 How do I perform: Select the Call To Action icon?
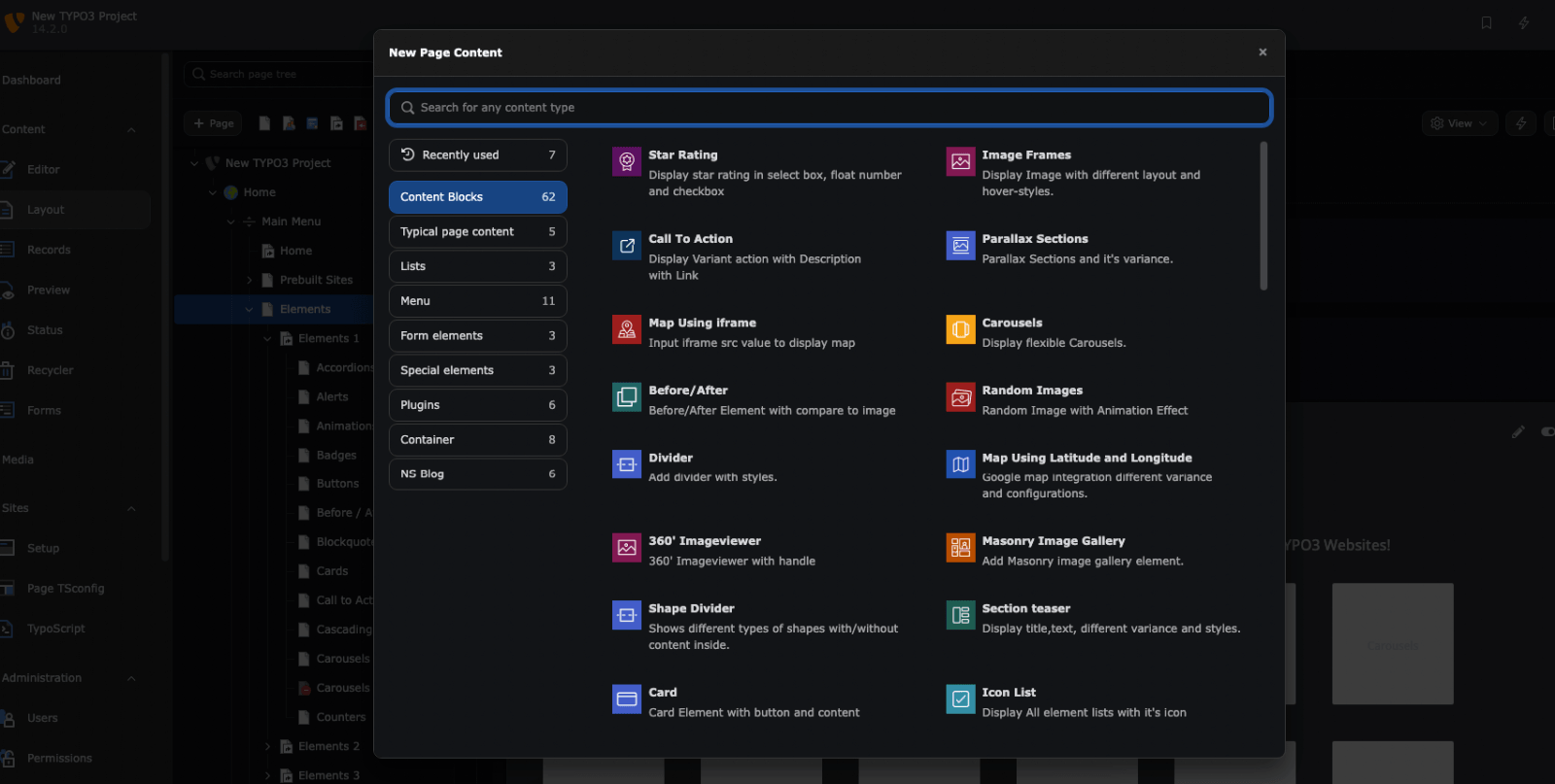[x=627, y=246]
